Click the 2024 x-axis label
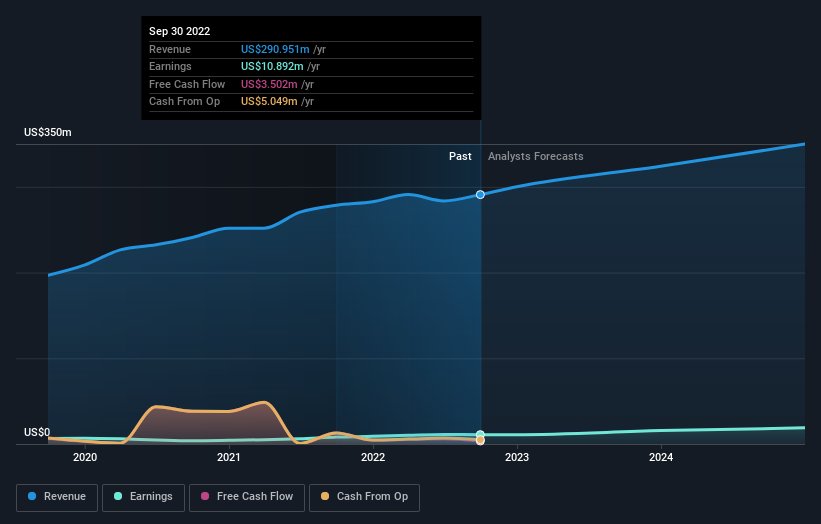 (x=661, y=457)
